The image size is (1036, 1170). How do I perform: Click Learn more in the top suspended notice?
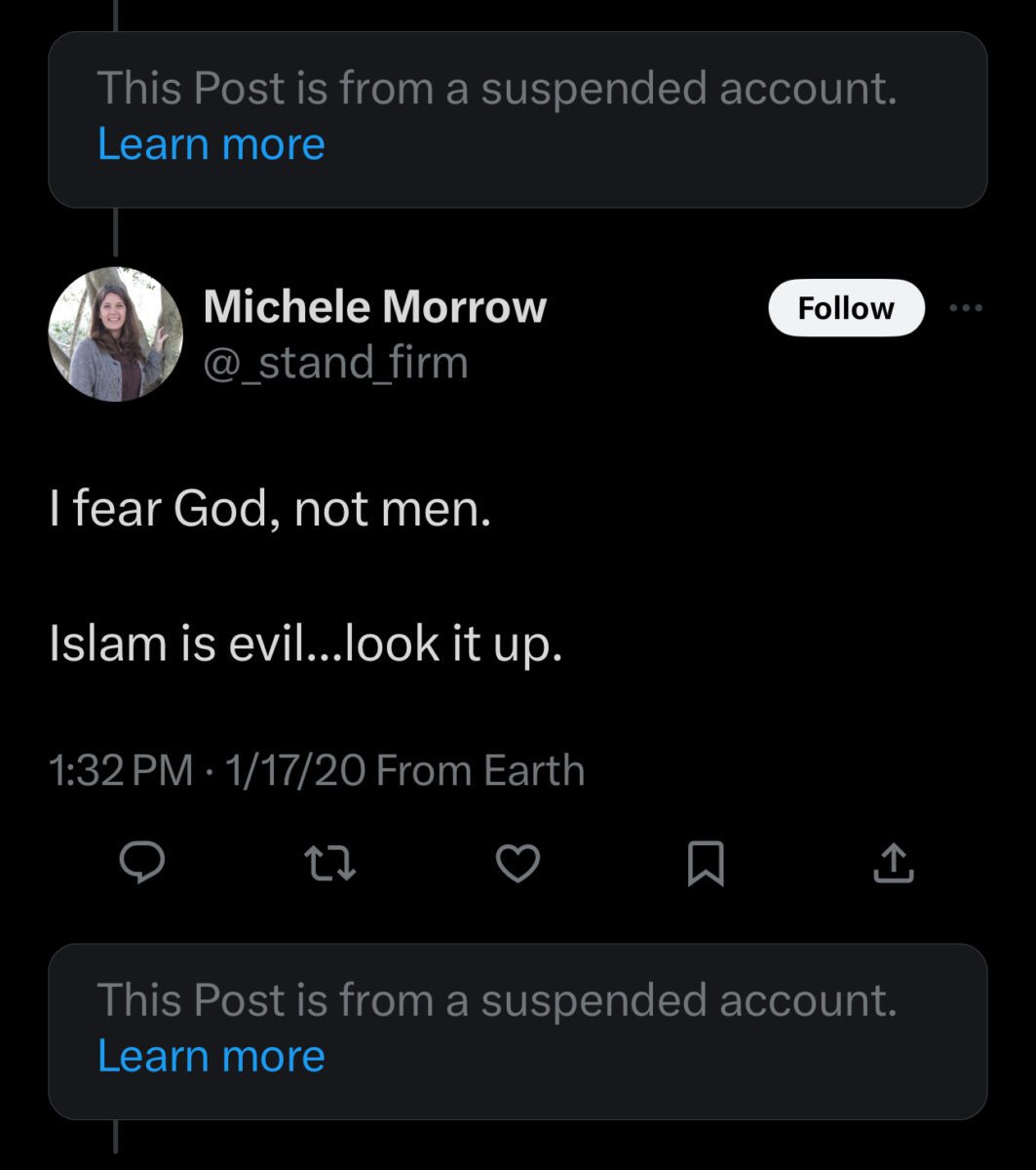(x=211, y=144)
